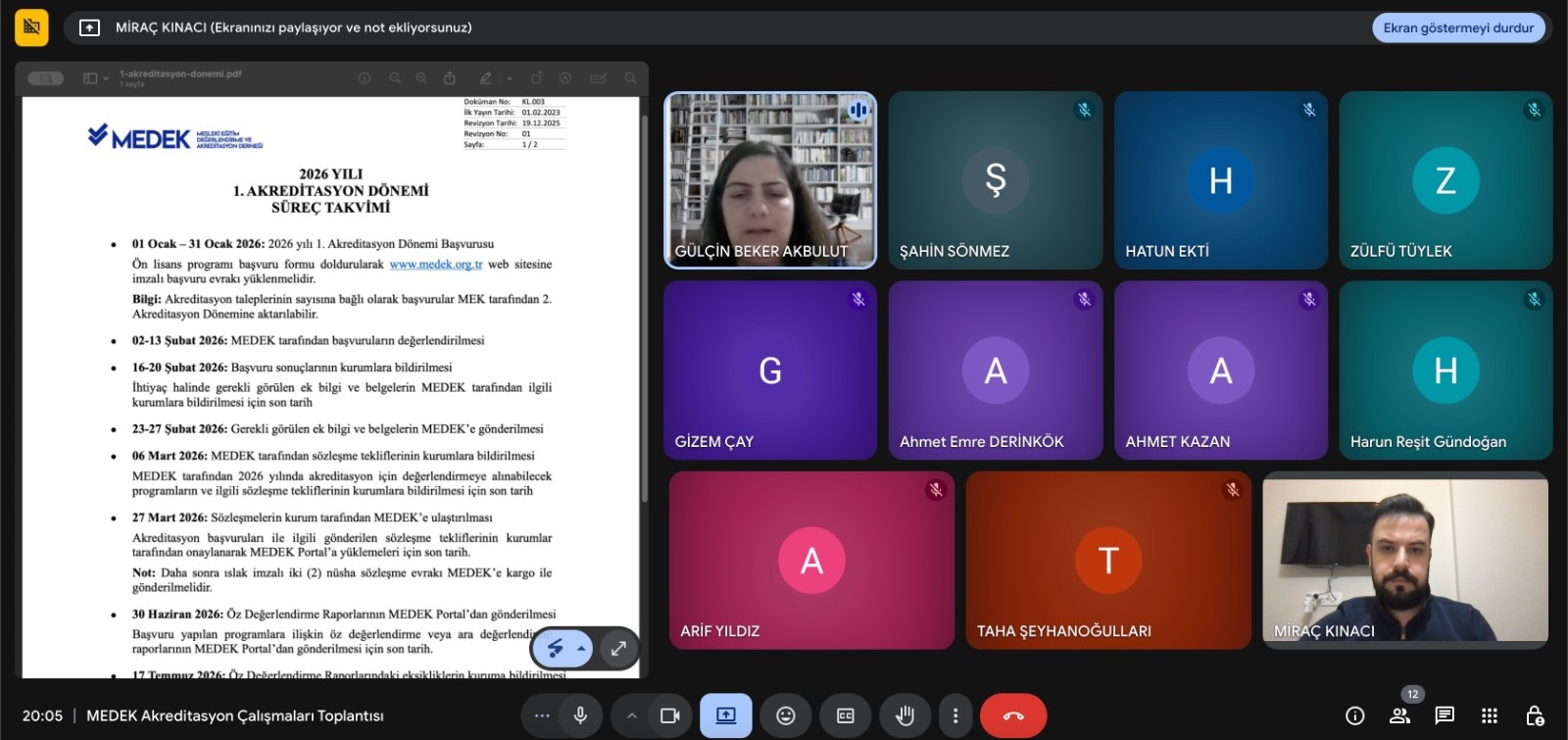Expand the shared screen preview to fullscreen

click(x=618, y=648)
